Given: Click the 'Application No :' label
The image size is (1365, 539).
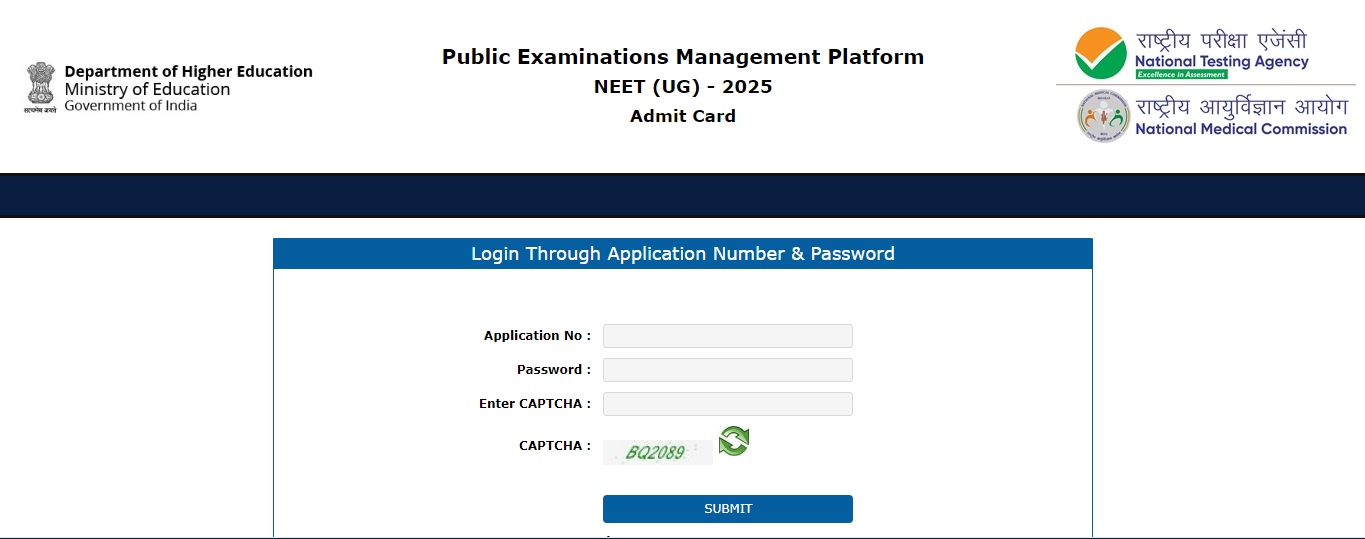Looking at the screenshot, I should click(537, 336).
